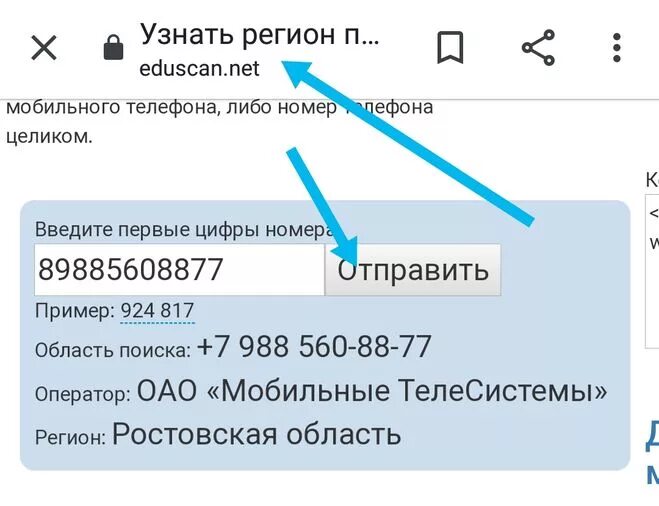The height and width of the screenshot is (506, 659).
Task: Open the share icon in the toolbar
Action: (538, 47)
